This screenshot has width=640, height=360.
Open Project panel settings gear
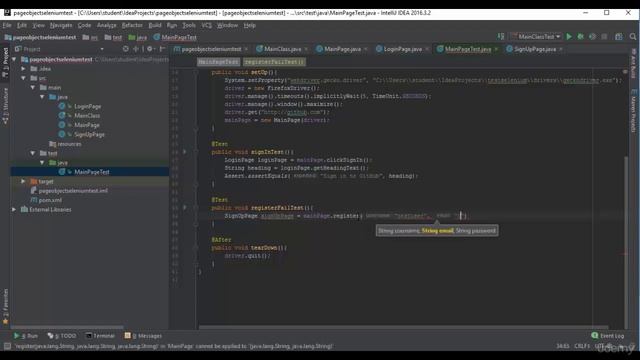(150, 49)
